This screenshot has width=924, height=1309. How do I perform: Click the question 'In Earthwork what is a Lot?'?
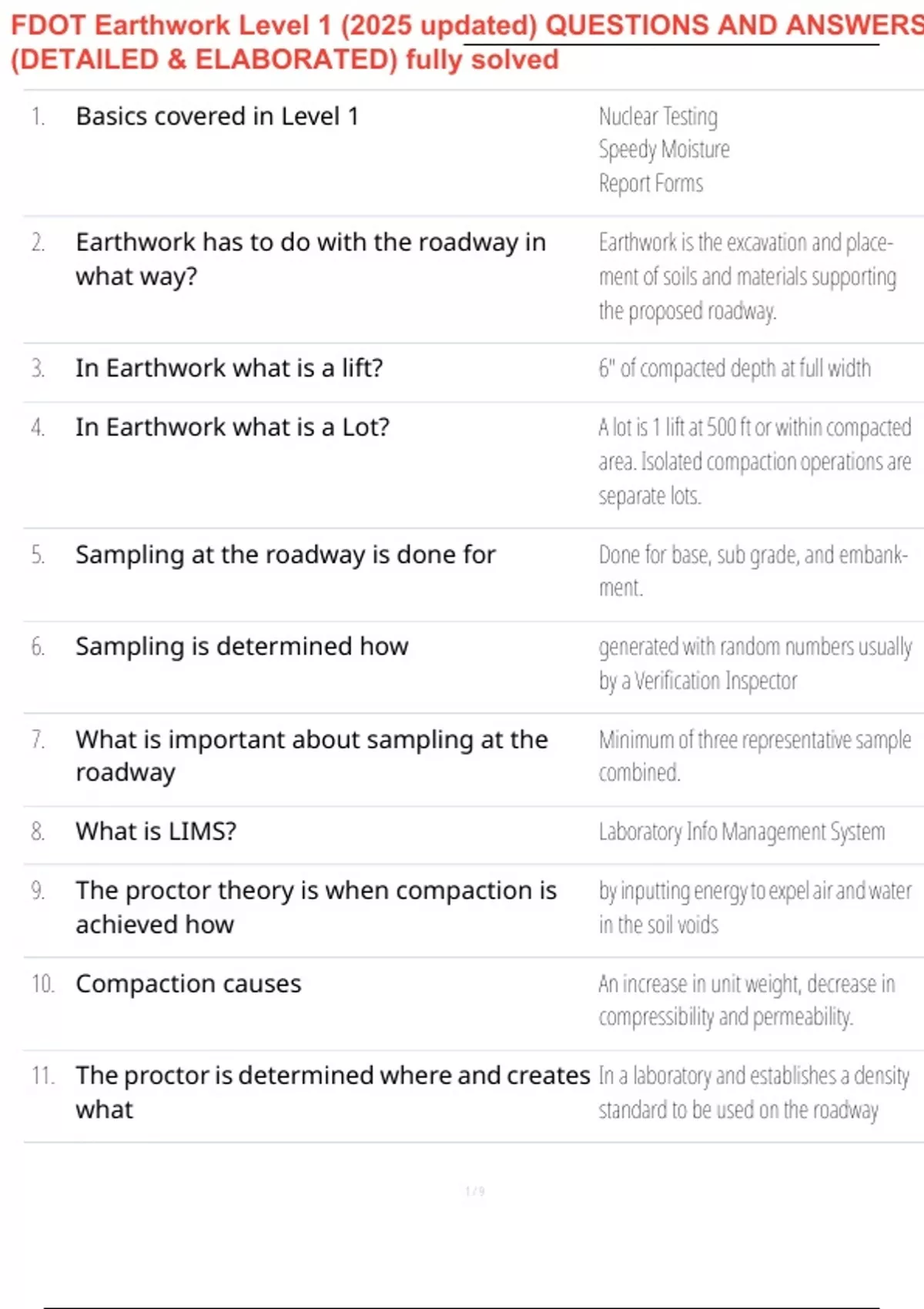click(233, 427)
